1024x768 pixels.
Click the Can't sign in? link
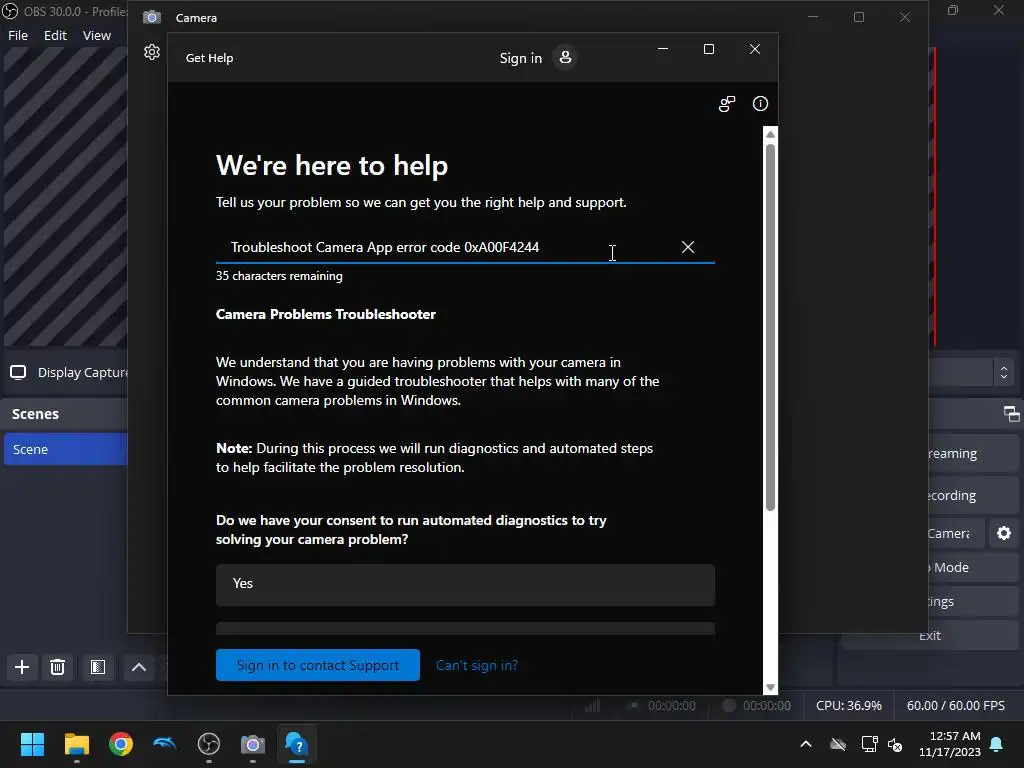pos(477,665)
